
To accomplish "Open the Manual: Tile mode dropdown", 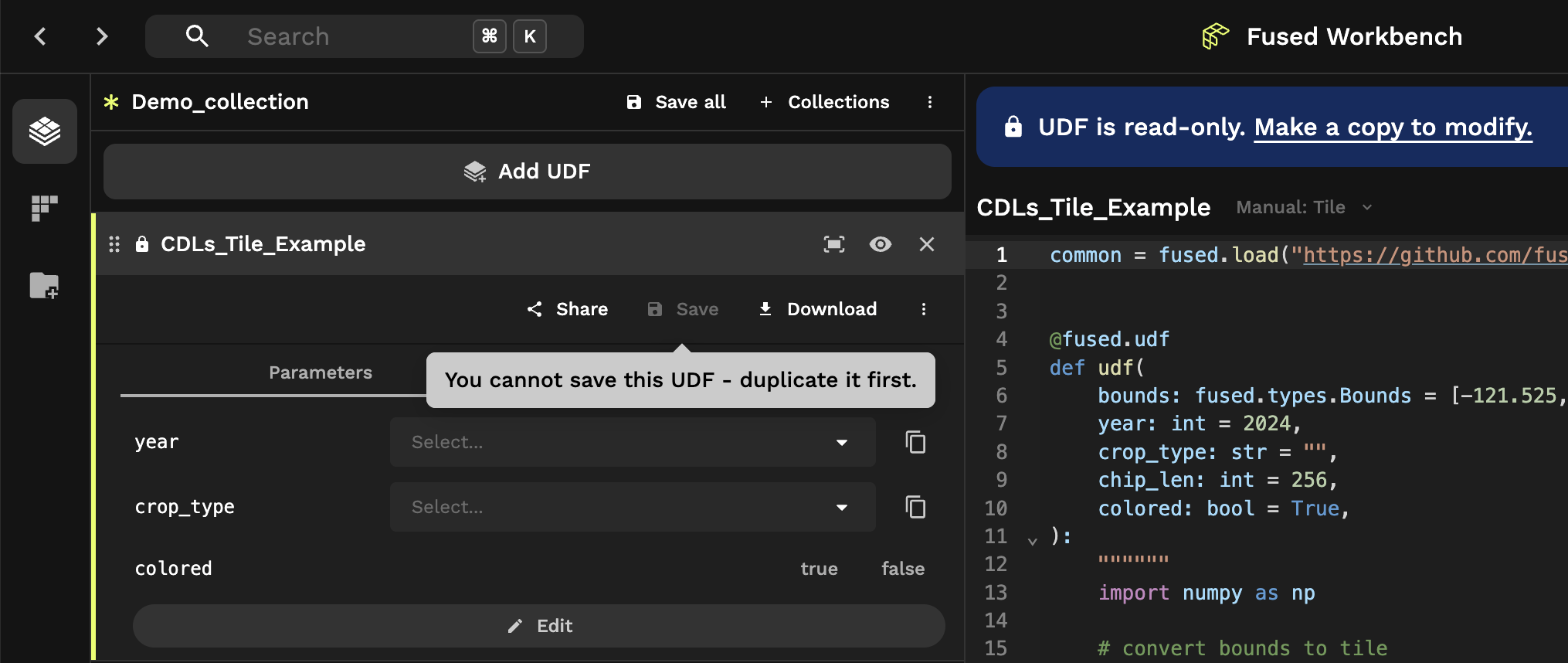I will click(x=1304, y=207).
